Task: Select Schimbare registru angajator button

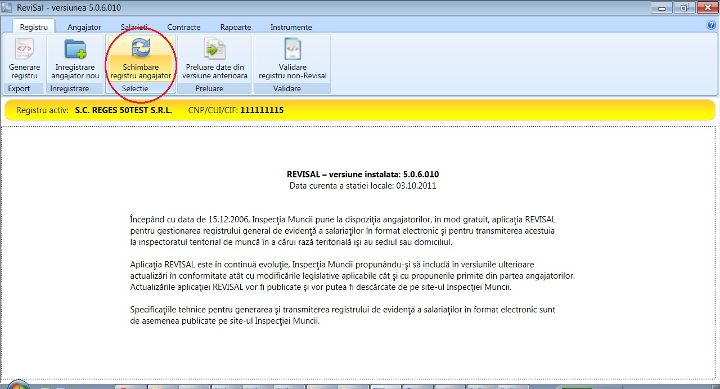Action: (x=141, y=59)
